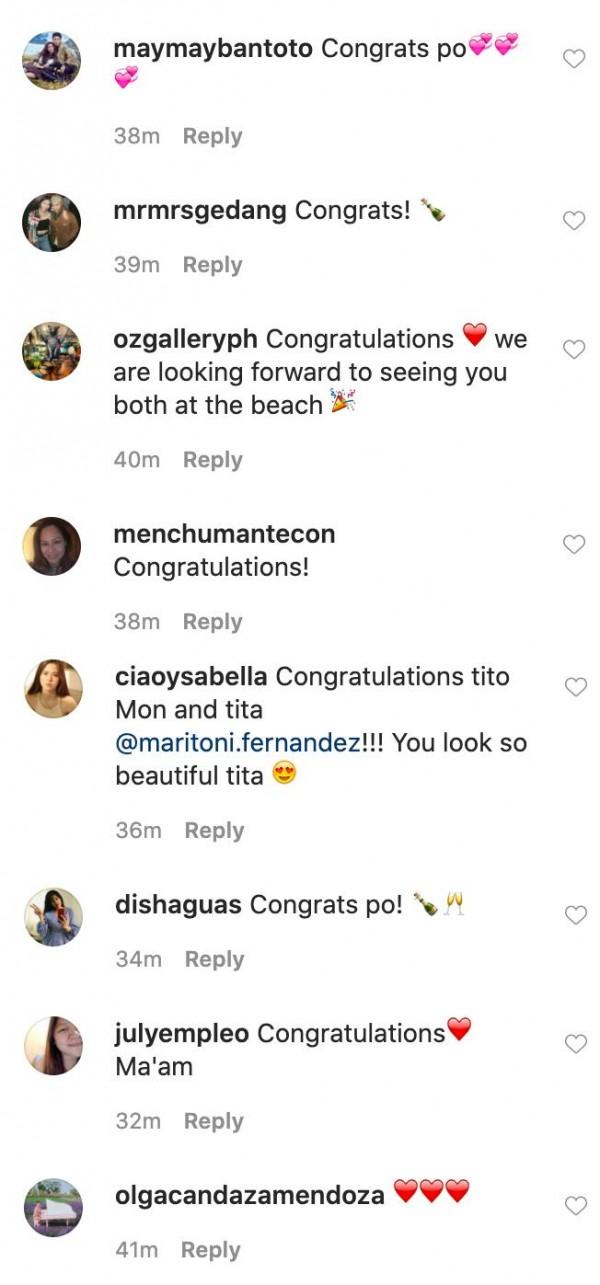Reply to ozgalleryph's beach comment
The width and height of the screenshot is (600, 1285).
213,460
